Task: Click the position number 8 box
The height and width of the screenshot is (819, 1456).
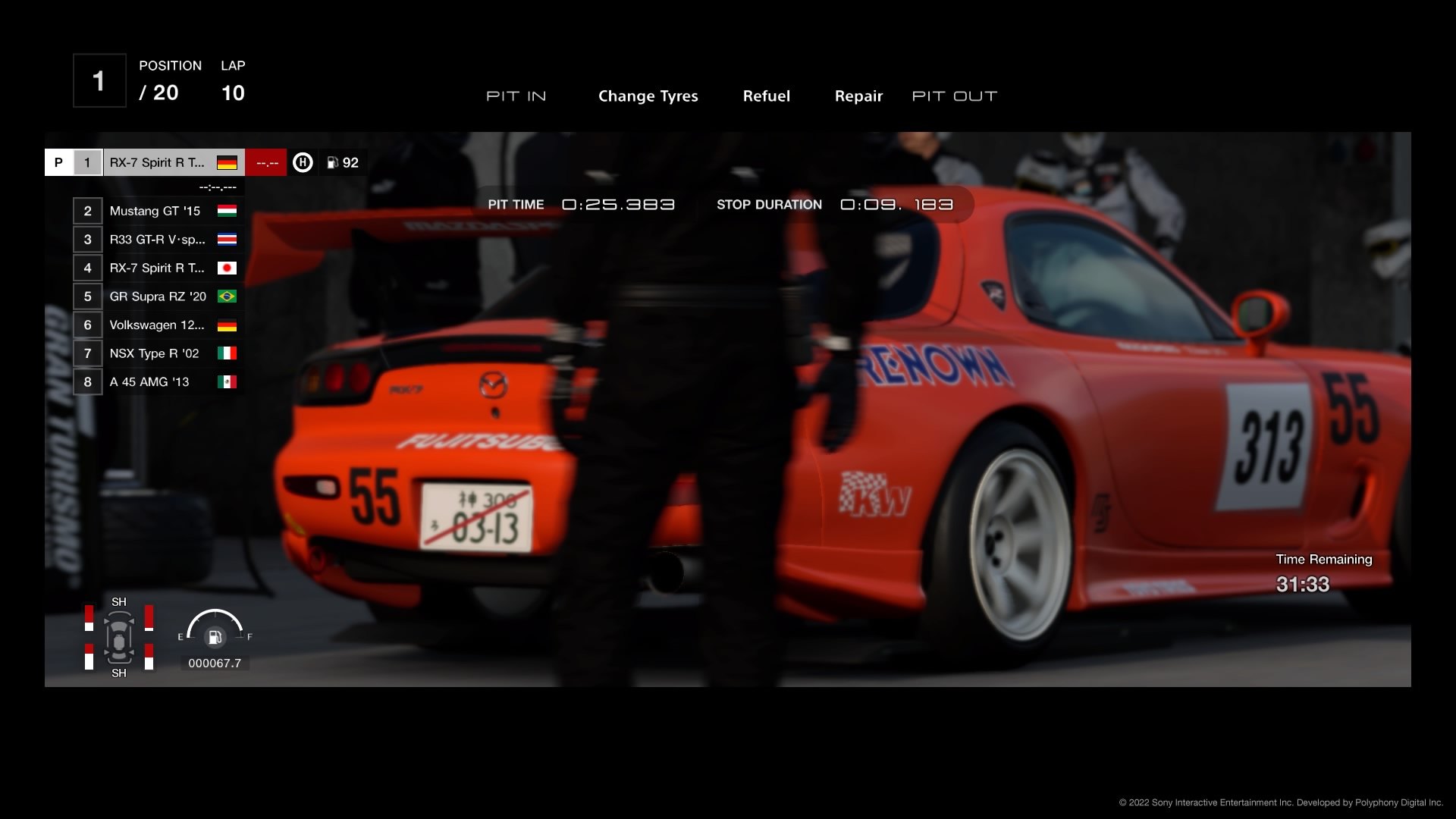Action: (x=88, y=382)
